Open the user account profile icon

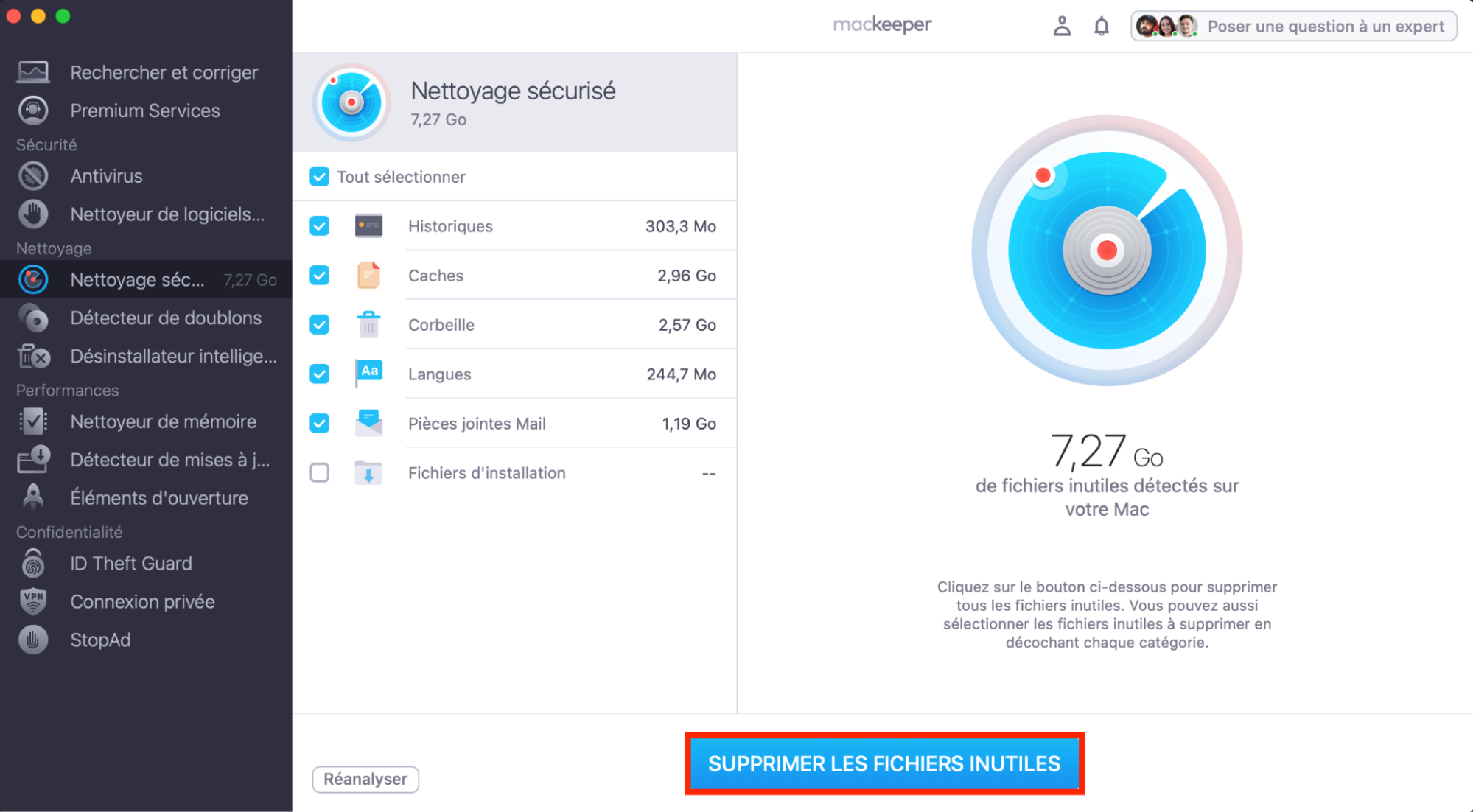pyautogui.click(x=1062, y=27)
